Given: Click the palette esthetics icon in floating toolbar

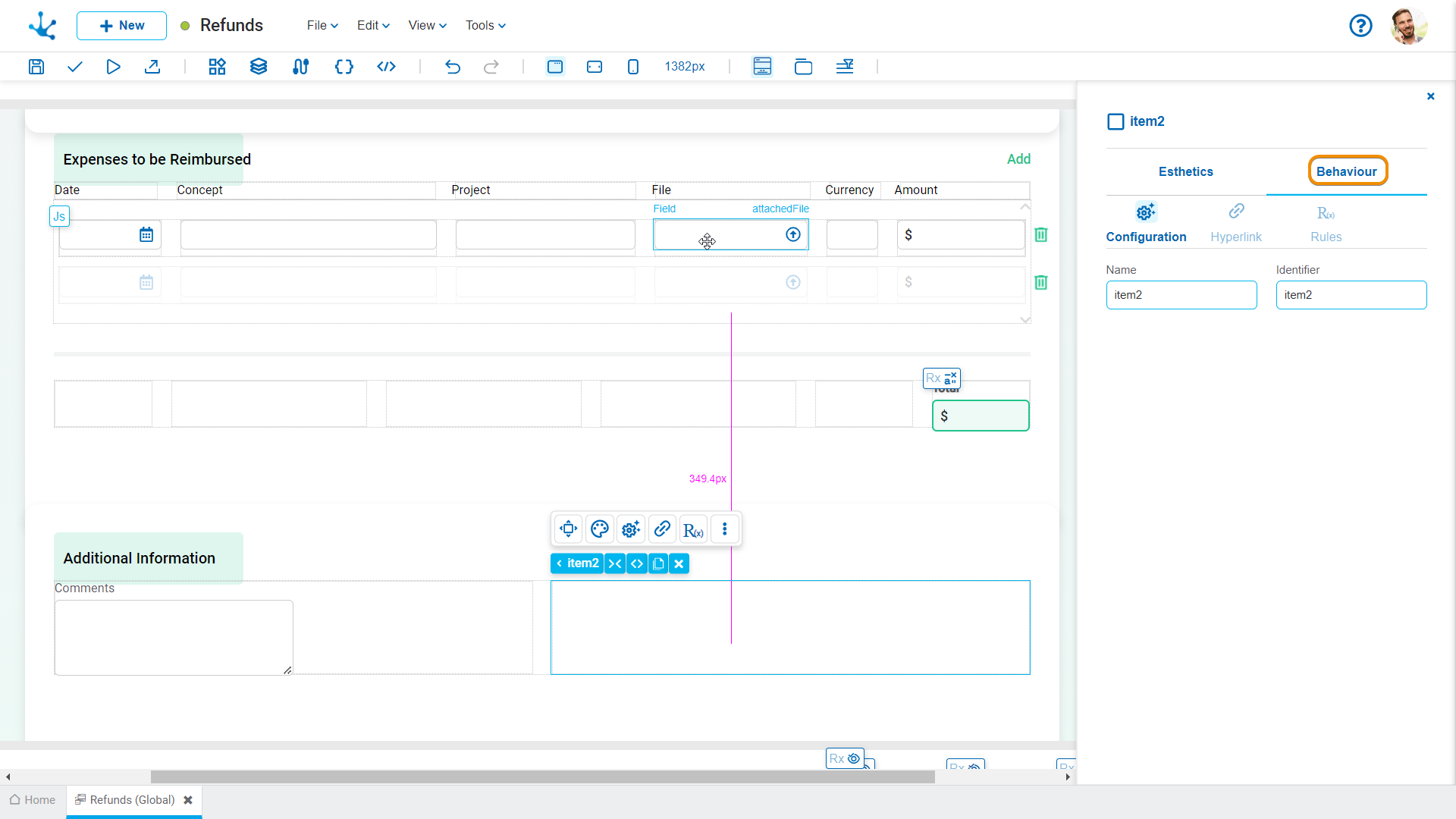Looking at the screenshot, I should 599,529.
